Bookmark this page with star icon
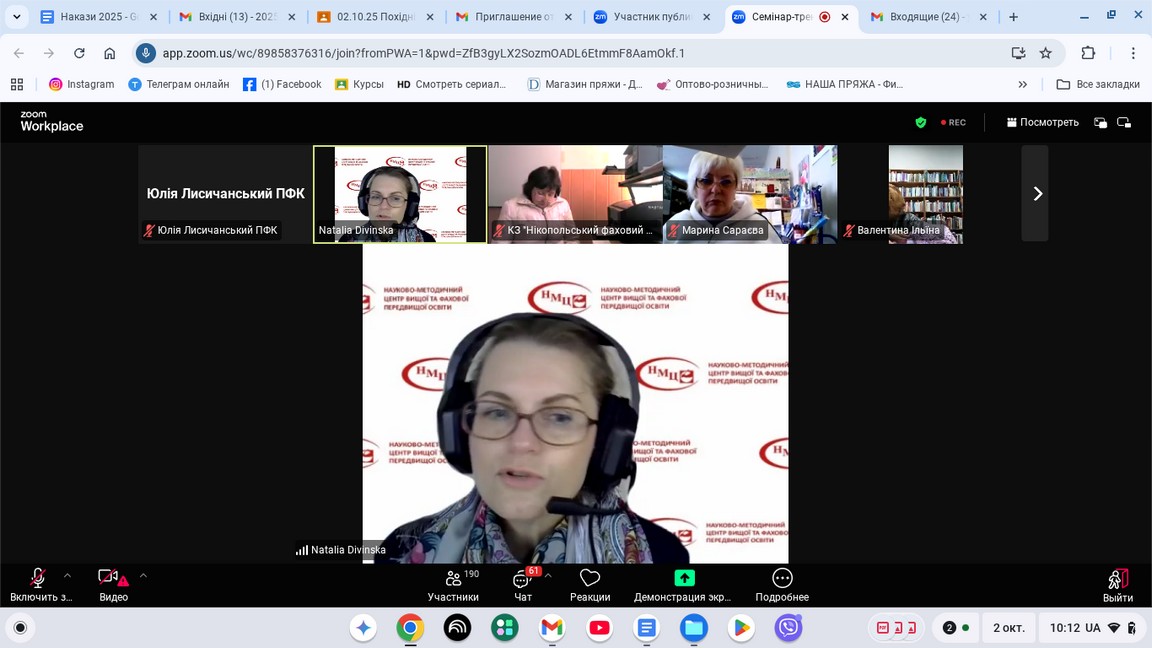Image resolution: width=1152 pixels, height=648 pixels. click(x=1046, y=53)
